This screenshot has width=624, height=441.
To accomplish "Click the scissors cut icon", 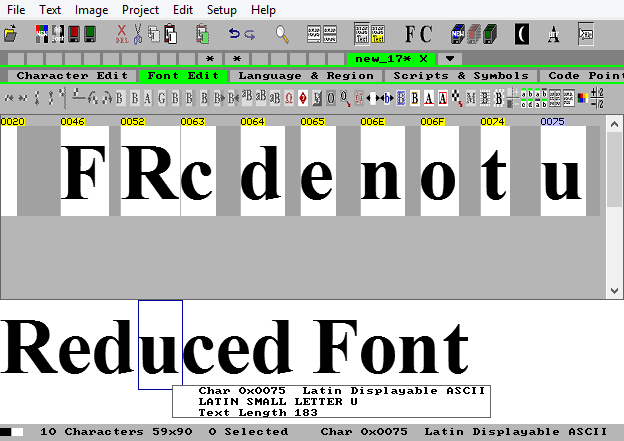I will pos(138,34).
